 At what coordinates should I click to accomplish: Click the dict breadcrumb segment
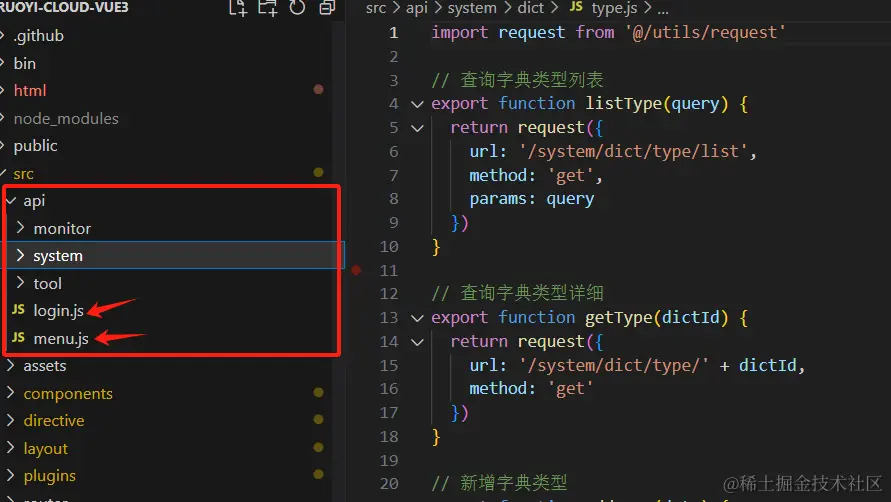[x=531, y=8]
